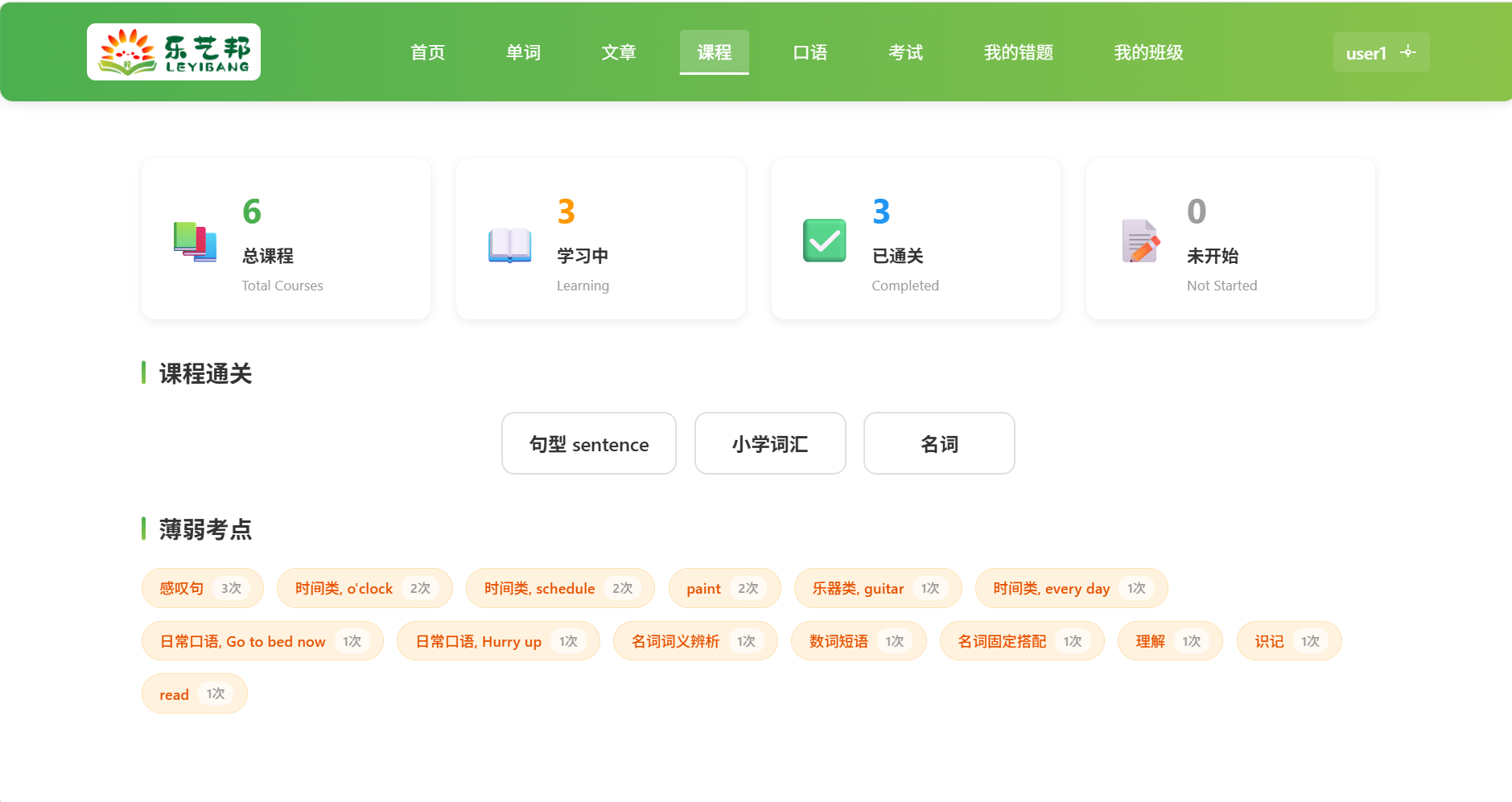The image size is (1512, 802).
Task: Open 我的错题 in the navigation bar
Action: [x=1019, y=52]
